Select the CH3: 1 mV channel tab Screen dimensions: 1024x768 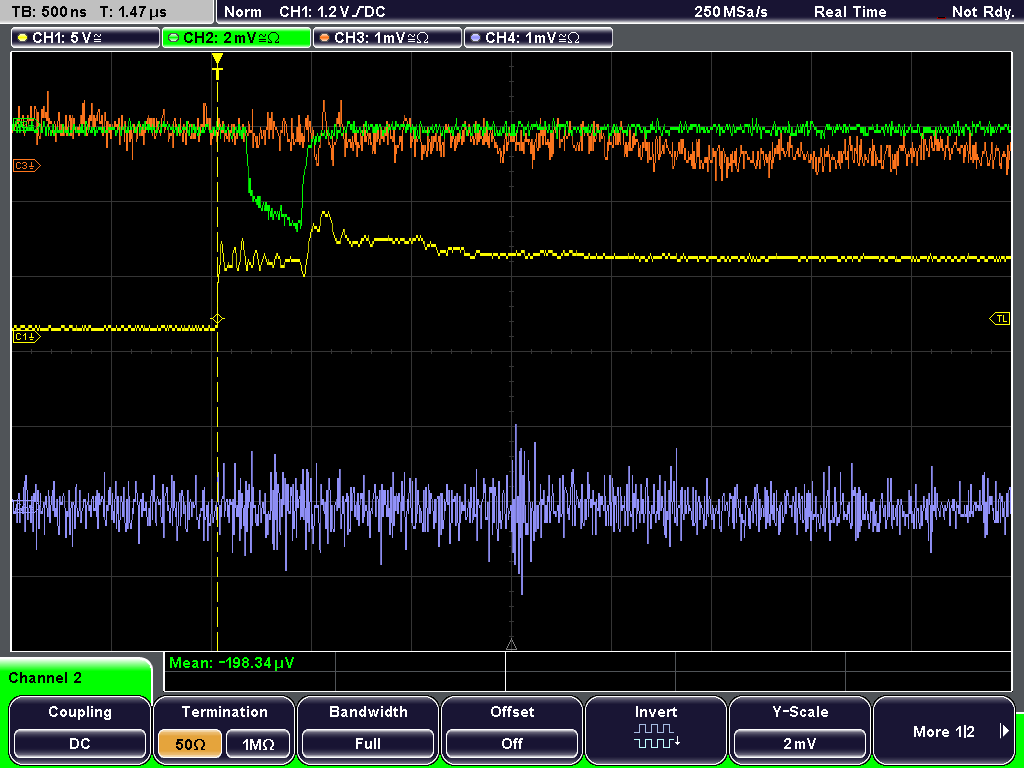(x=387, y=38)
